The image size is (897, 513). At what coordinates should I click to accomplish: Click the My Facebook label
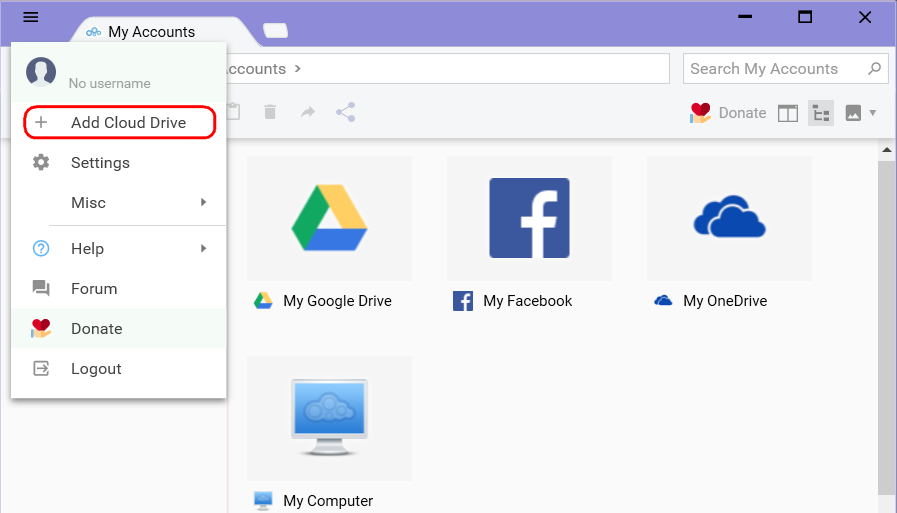527,301
